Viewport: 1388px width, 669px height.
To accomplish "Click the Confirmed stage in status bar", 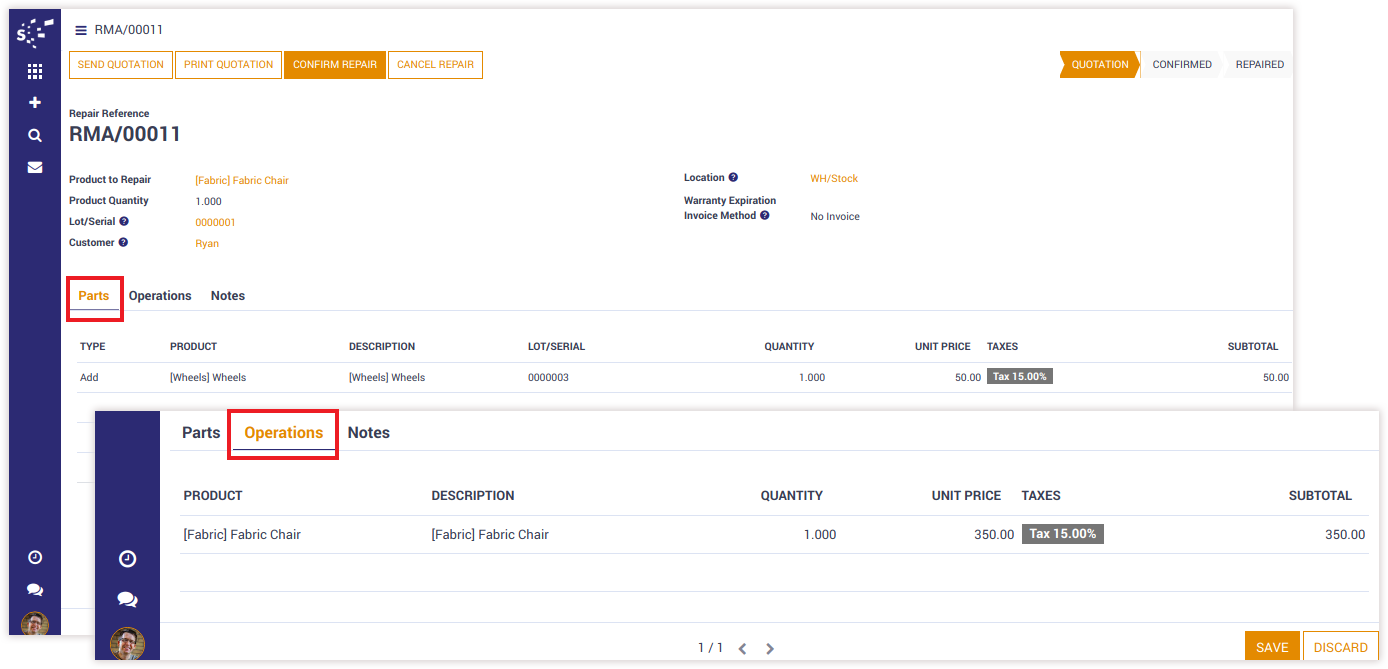I will 1181,65.
